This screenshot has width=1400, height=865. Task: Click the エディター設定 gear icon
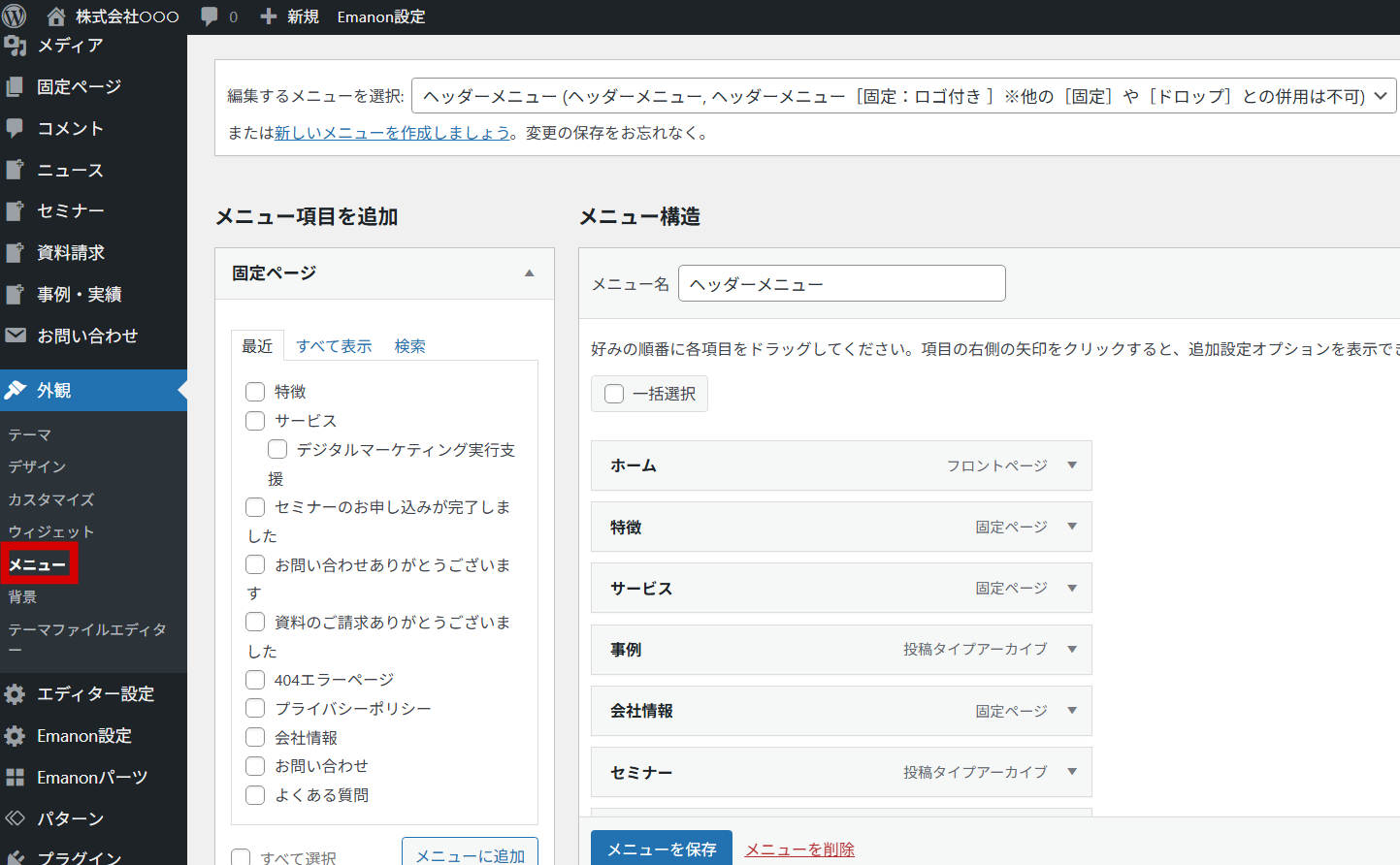(15, 694)
